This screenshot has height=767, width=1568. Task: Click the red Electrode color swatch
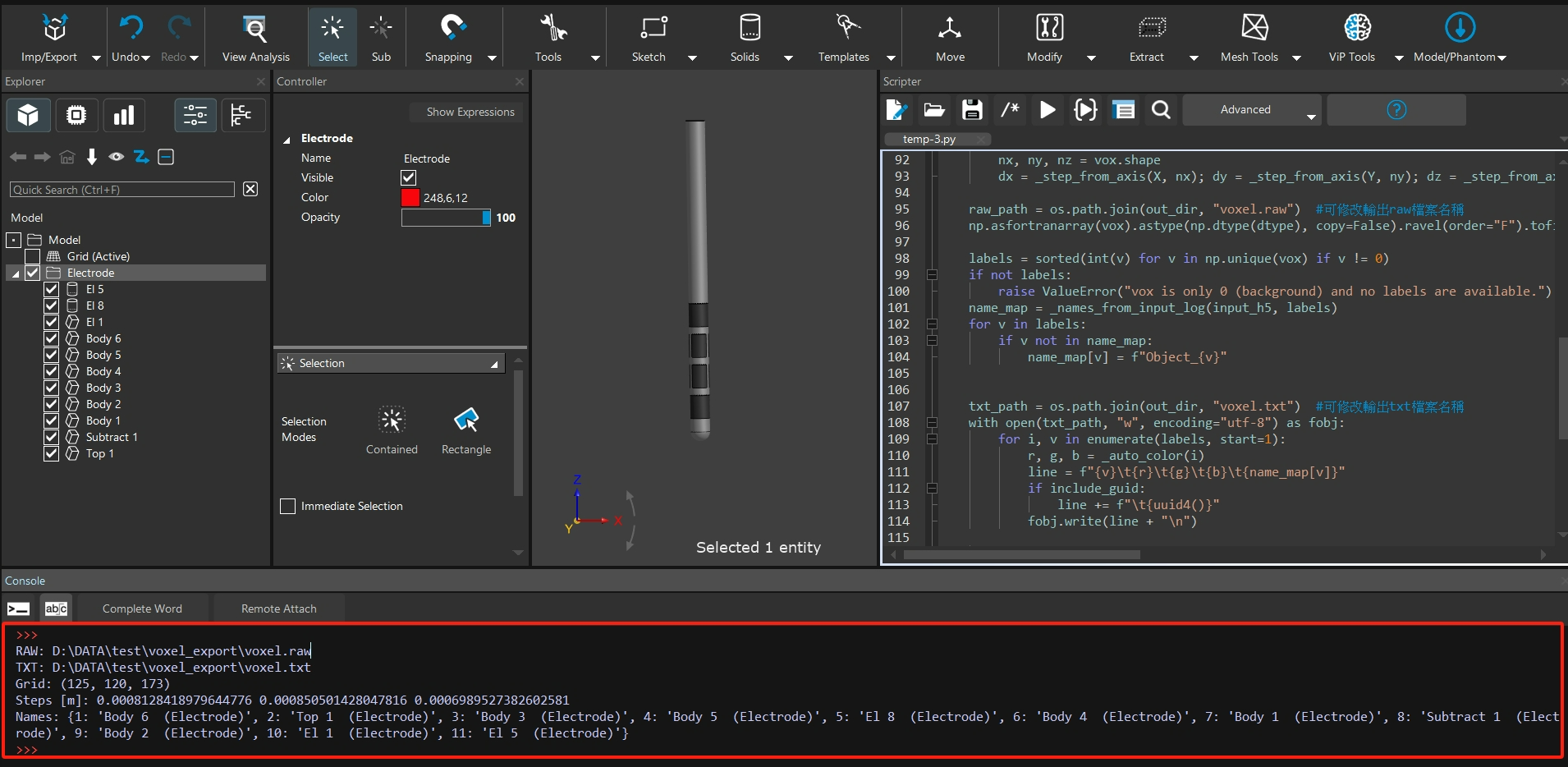click(410, 198)
